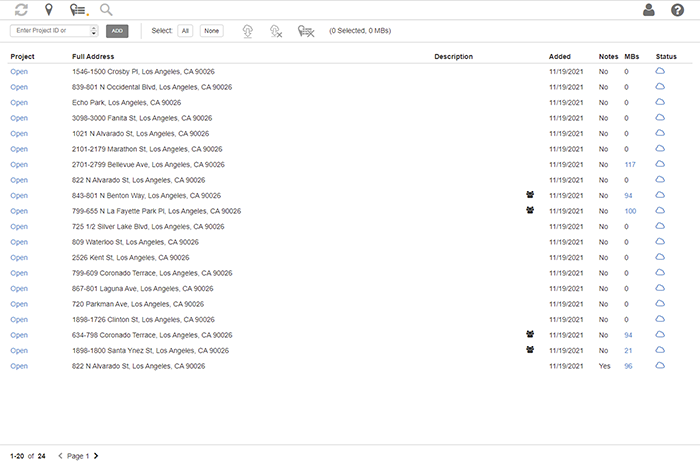Click cloud status for 1546-1500 Crosby Pl
Screen dimensions: 700x467
(x=660, y=72)
